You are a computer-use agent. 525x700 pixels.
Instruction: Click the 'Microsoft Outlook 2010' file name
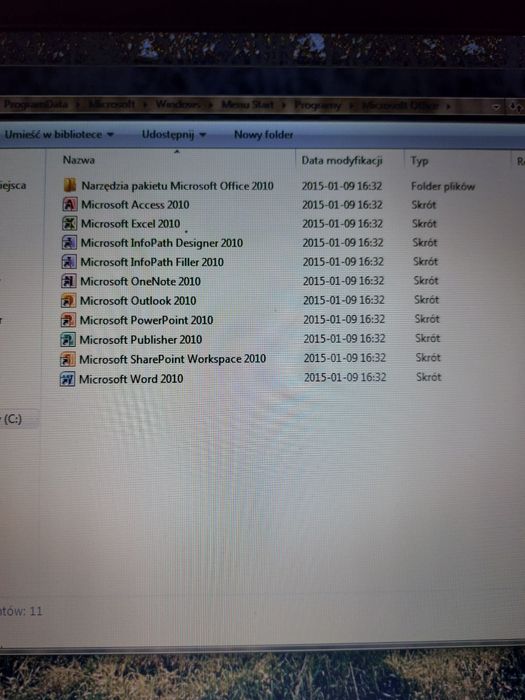tap(138, 301)
